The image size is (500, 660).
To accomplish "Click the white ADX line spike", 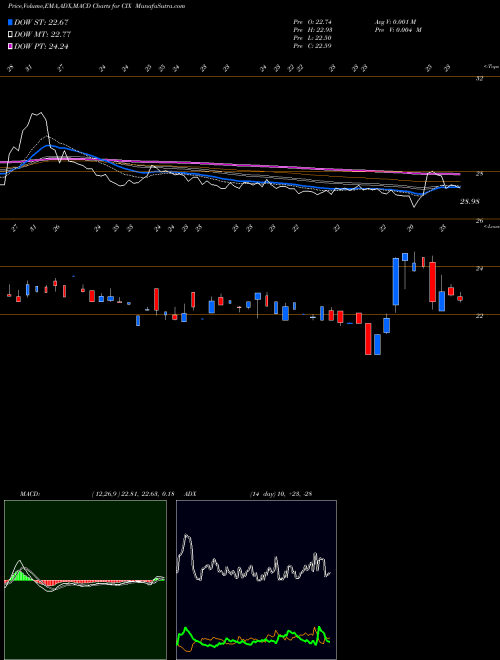I will (187, 537).
